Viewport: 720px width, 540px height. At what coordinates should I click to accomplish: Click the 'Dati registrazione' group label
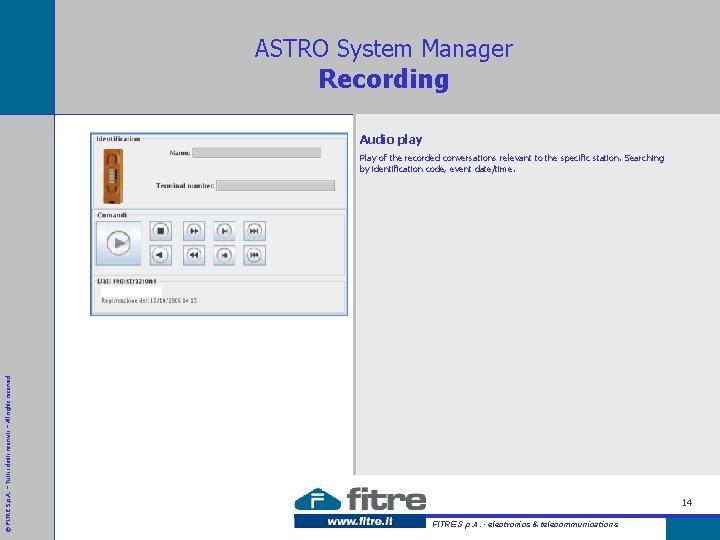tap(127, 281)
